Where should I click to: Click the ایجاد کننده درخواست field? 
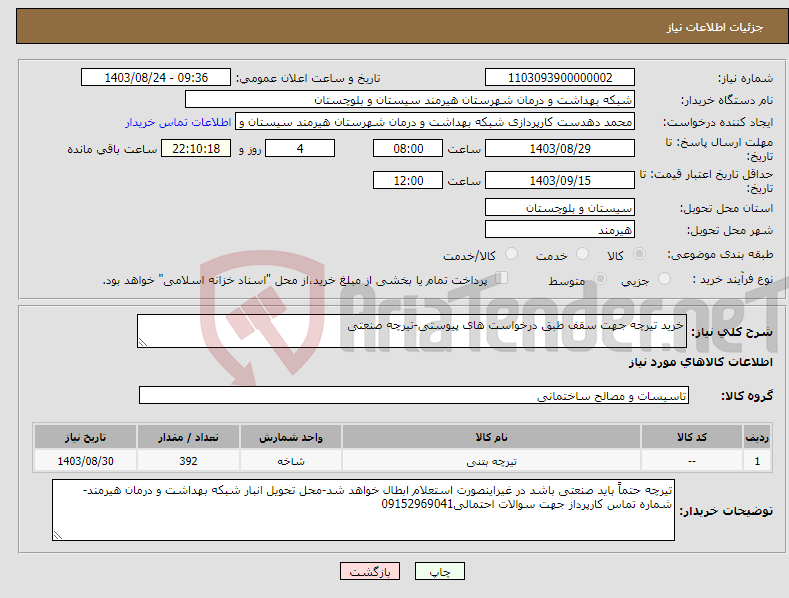click(x=435, y=122)
